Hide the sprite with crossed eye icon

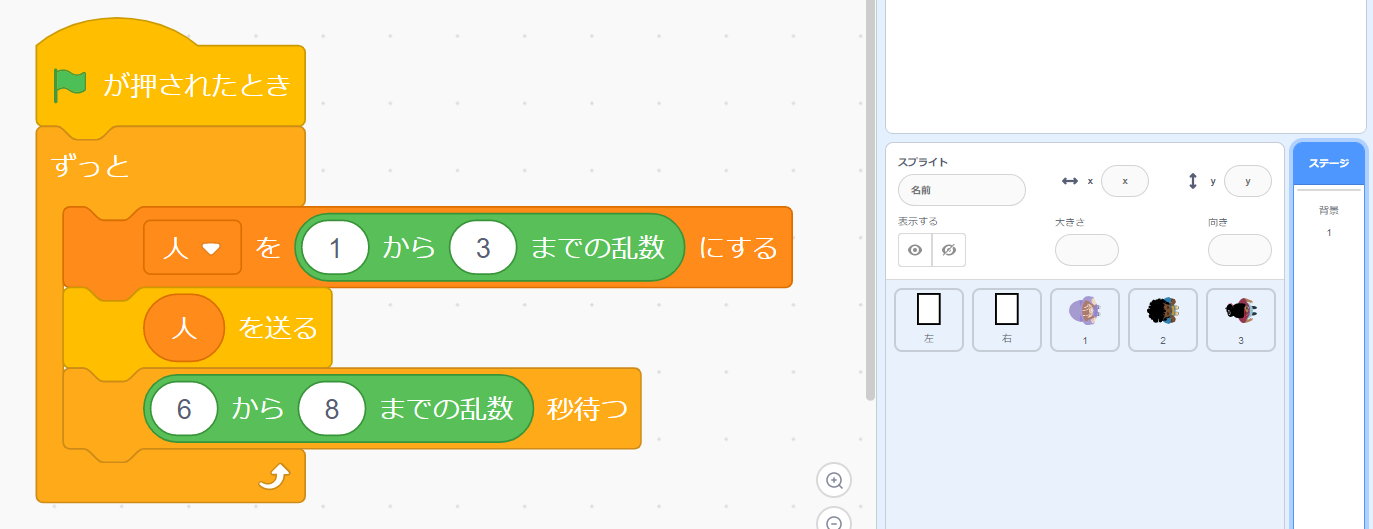[949, 250]
